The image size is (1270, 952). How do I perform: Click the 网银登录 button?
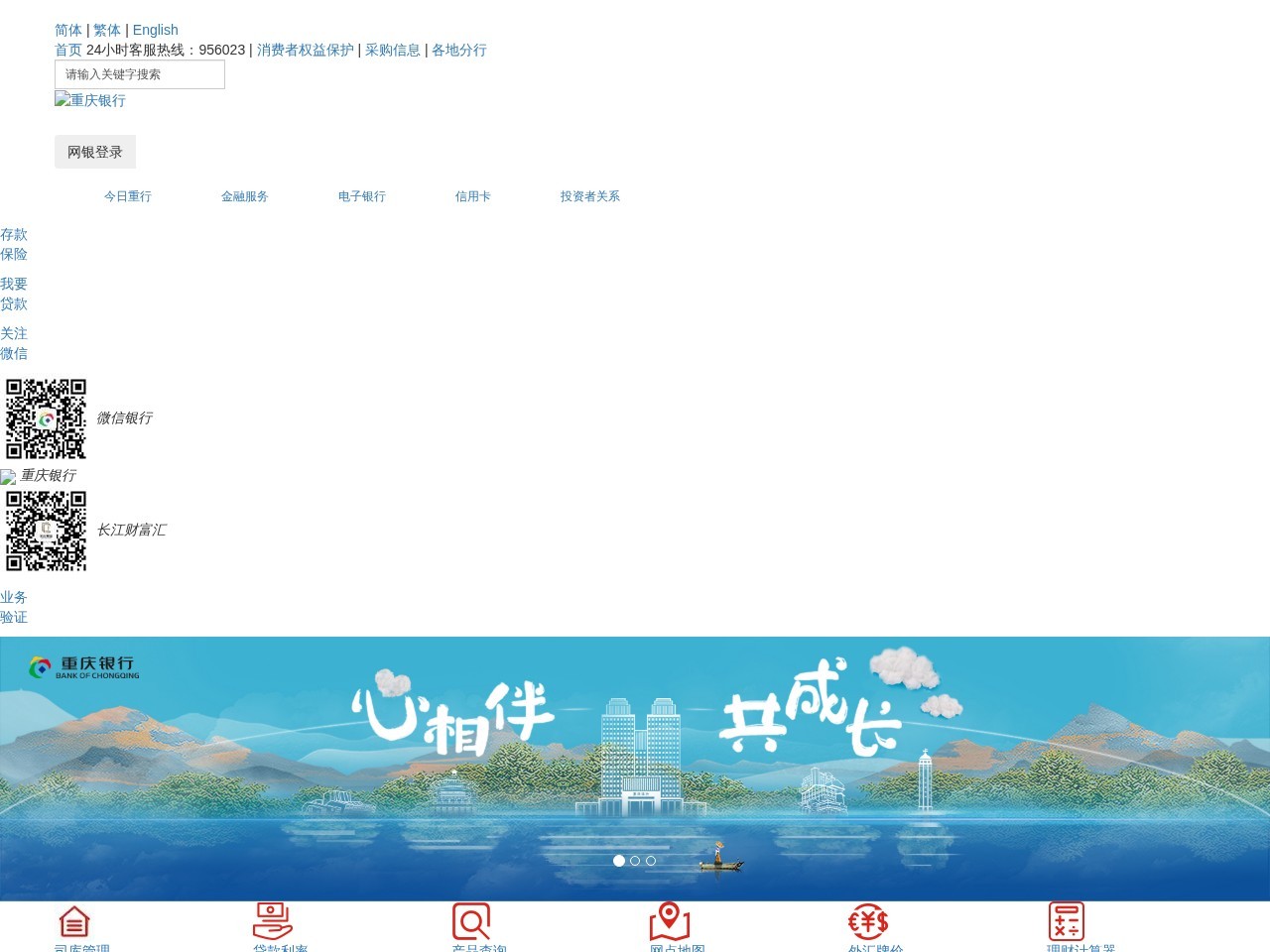95,152
